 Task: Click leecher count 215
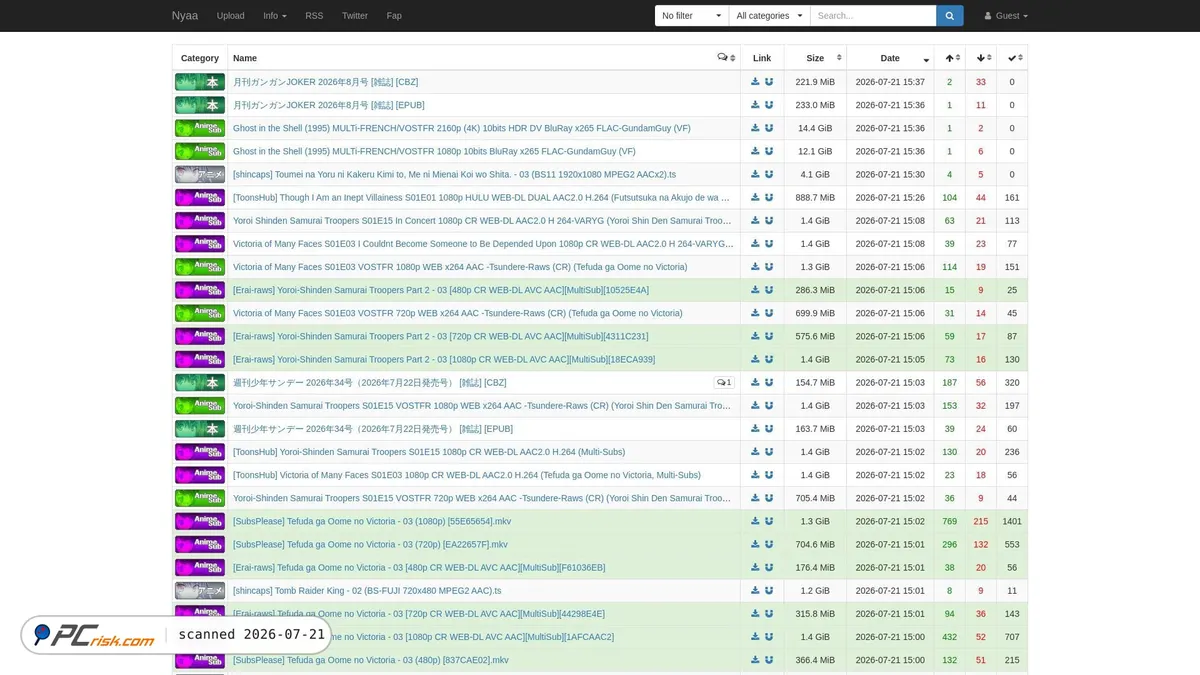pyautogui.click(x=981, y=521)
